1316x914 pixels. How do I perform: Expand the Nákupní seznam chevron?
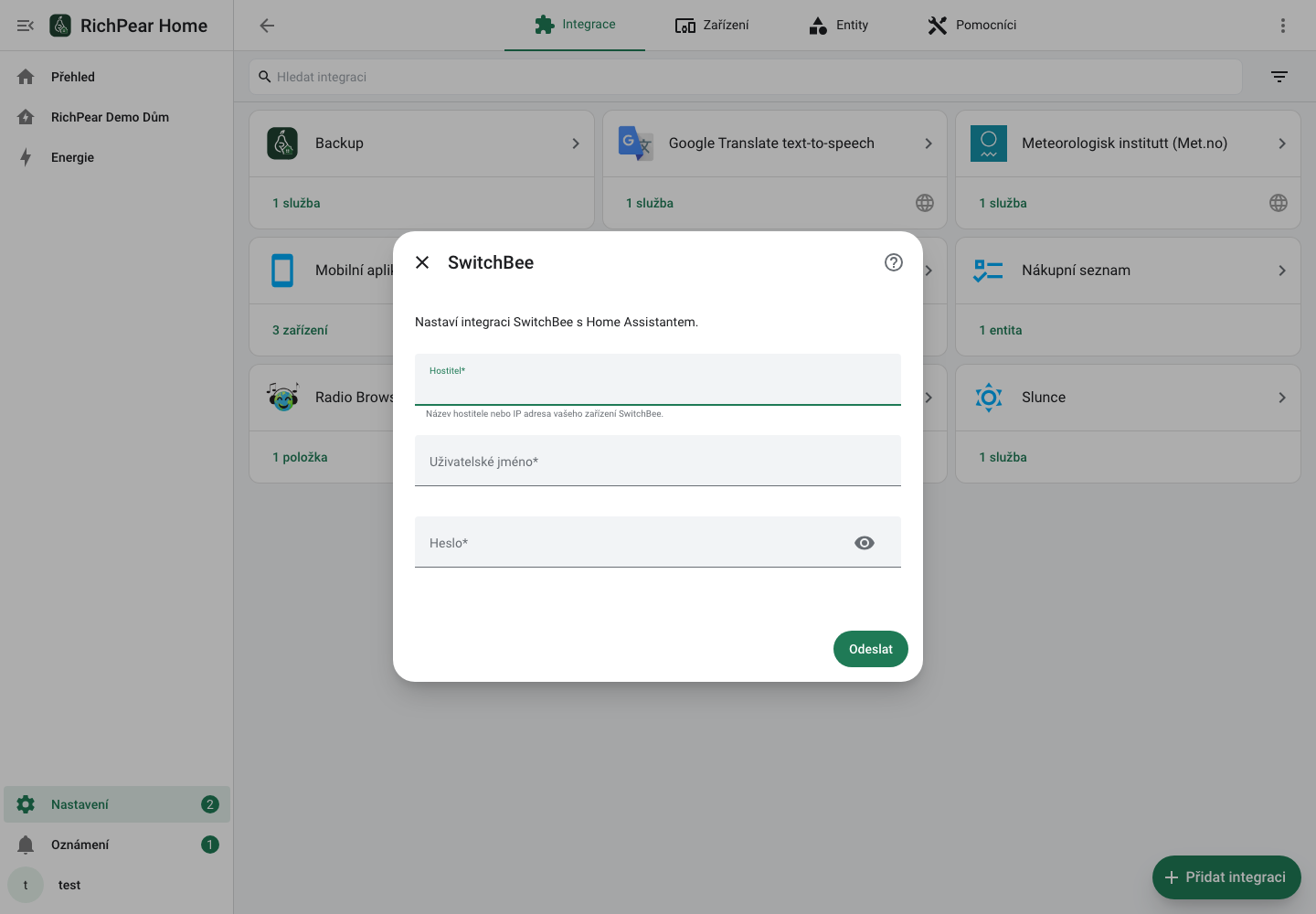1282,271
